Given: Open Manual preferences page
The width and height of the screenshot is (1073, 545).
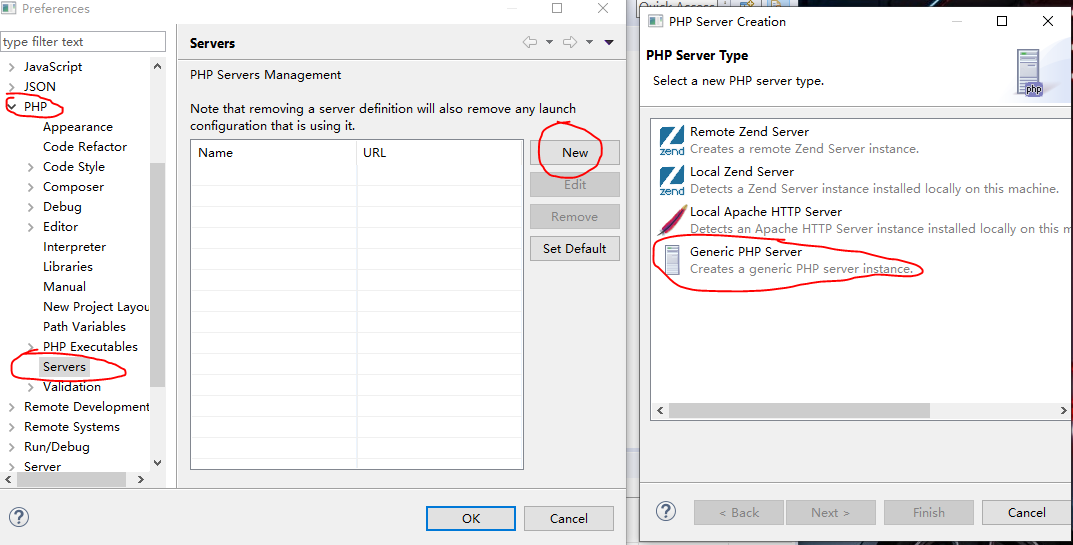Looking at the screenshot, I should pos(64,286).
